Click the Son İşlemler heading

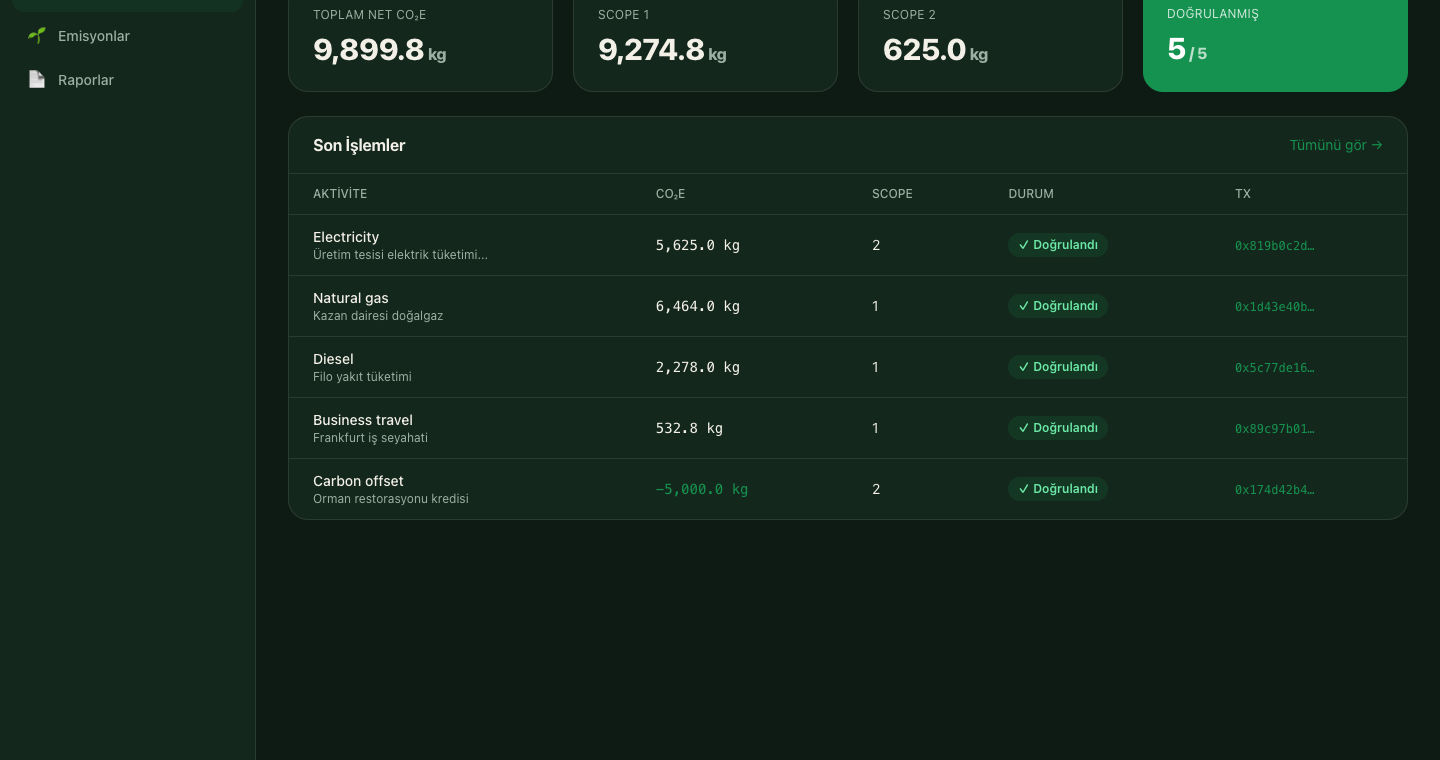coord(359,145)
